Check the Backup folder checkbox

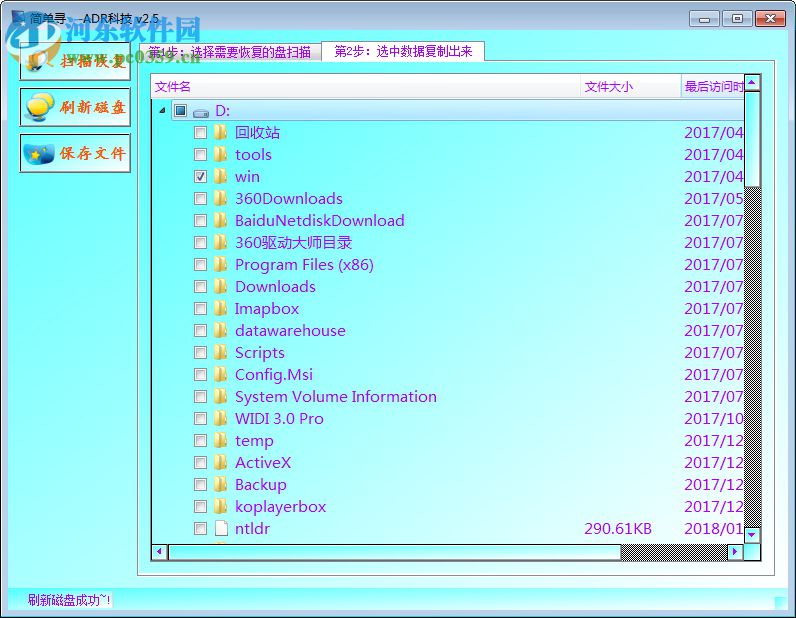[x=201, y=484]
